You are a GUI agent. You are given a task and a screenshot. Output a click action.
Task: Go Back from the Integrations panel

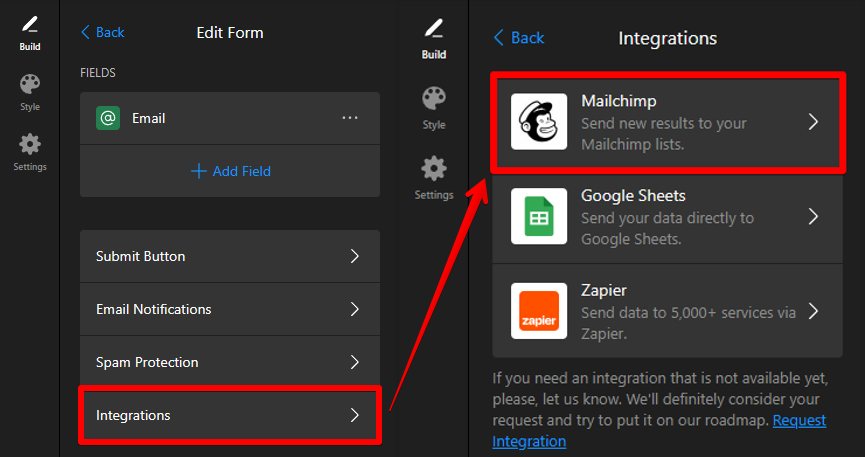coord(519,38)
